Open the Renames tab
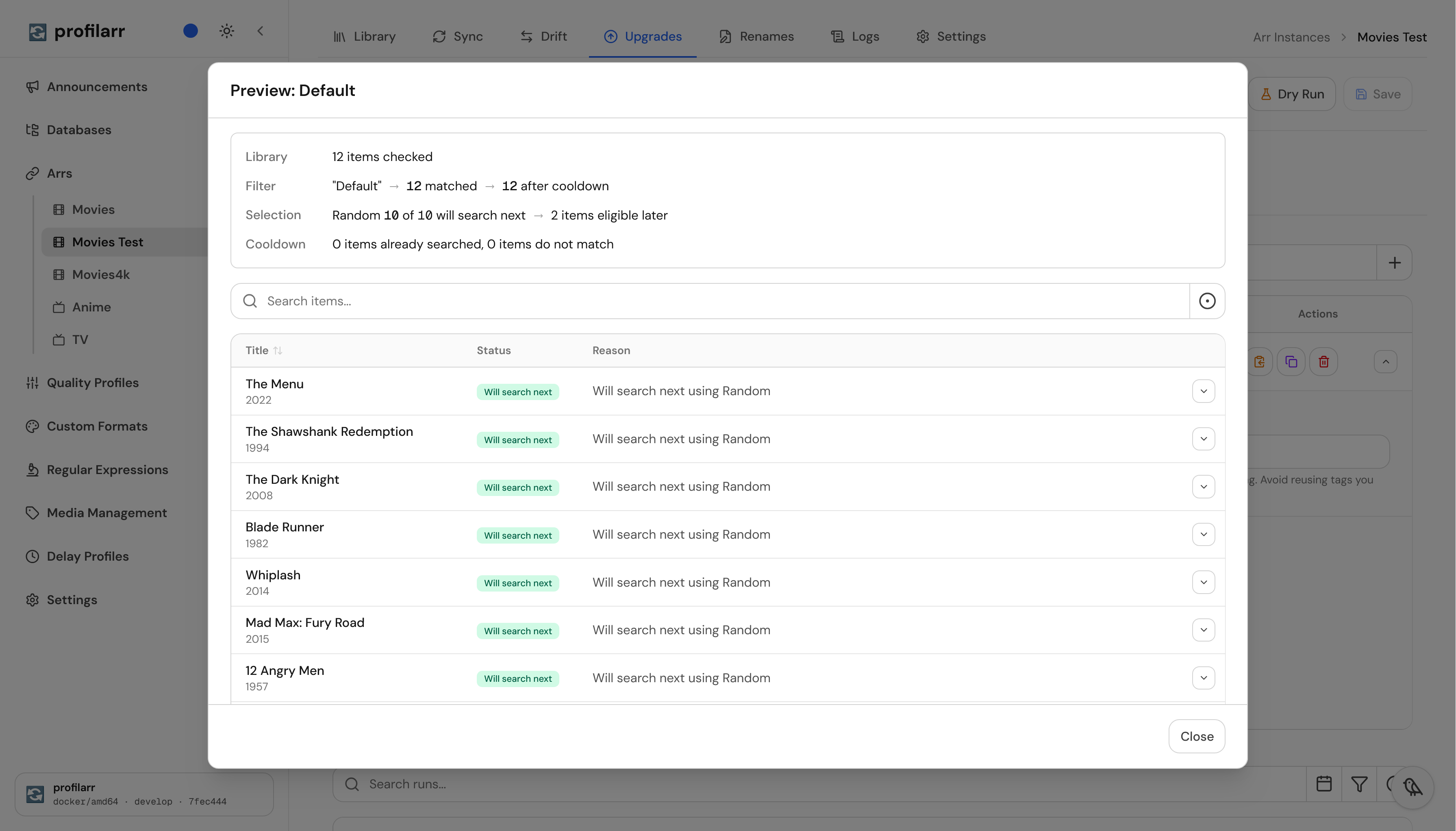Image resolution: width=1456 pixels, height=831 pixels. click(756, 37)
